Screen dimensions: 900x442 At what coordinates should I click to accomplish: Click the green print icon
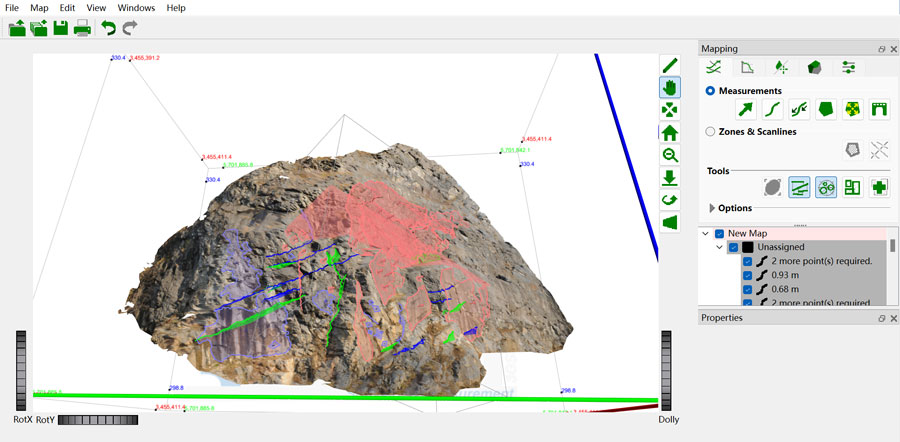pos(82,28)
